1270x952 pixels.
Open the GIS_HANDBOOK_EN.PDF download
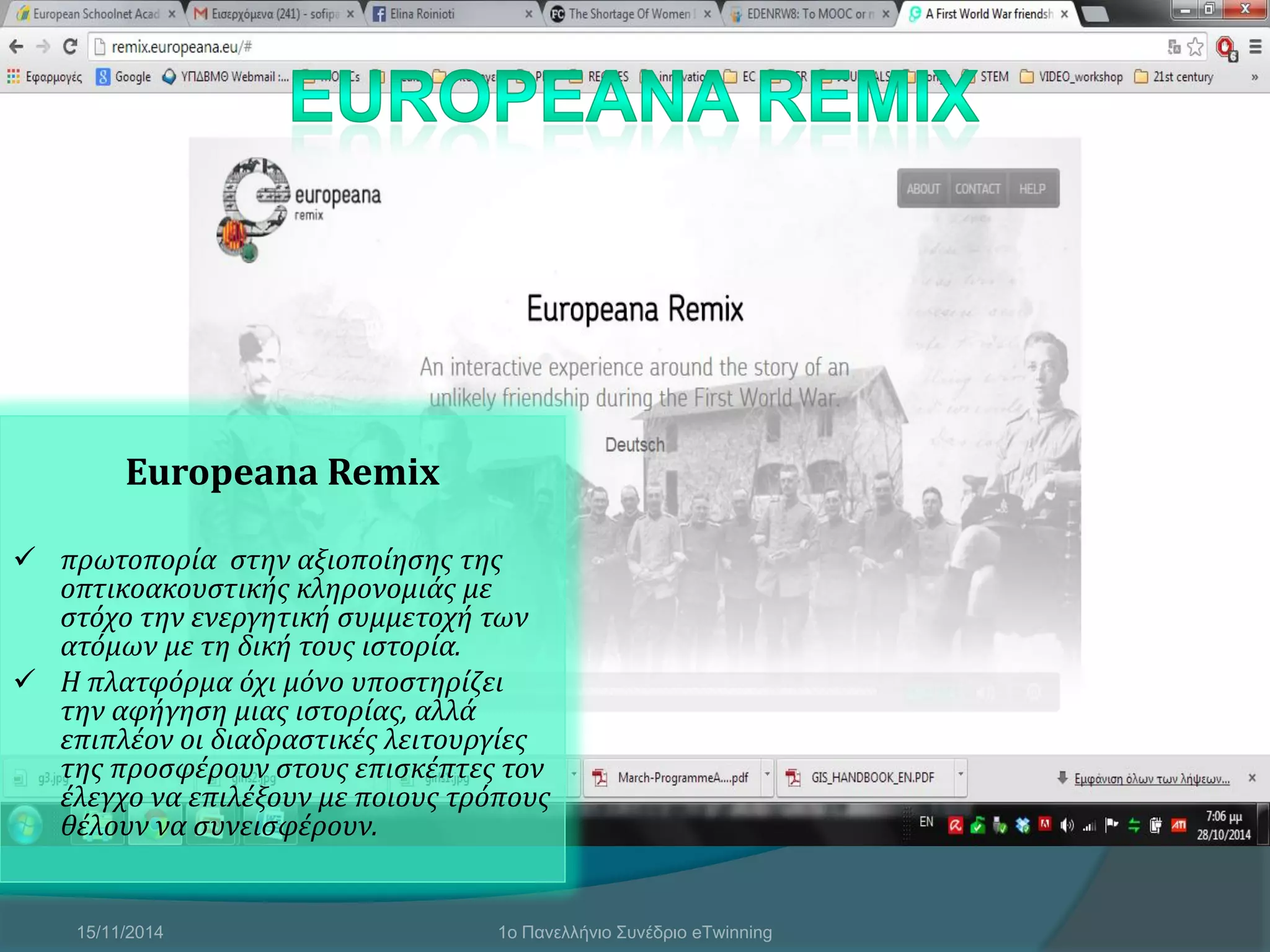click(x=866, y=777)
